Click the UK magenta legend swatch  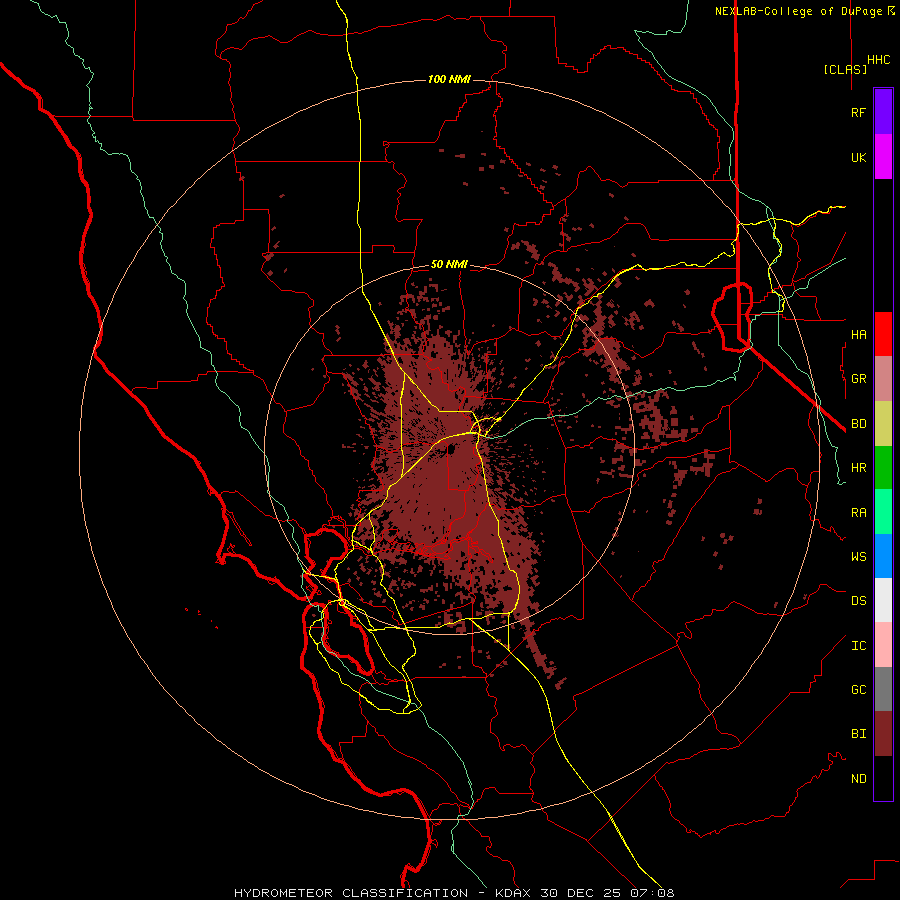point(883,157)
